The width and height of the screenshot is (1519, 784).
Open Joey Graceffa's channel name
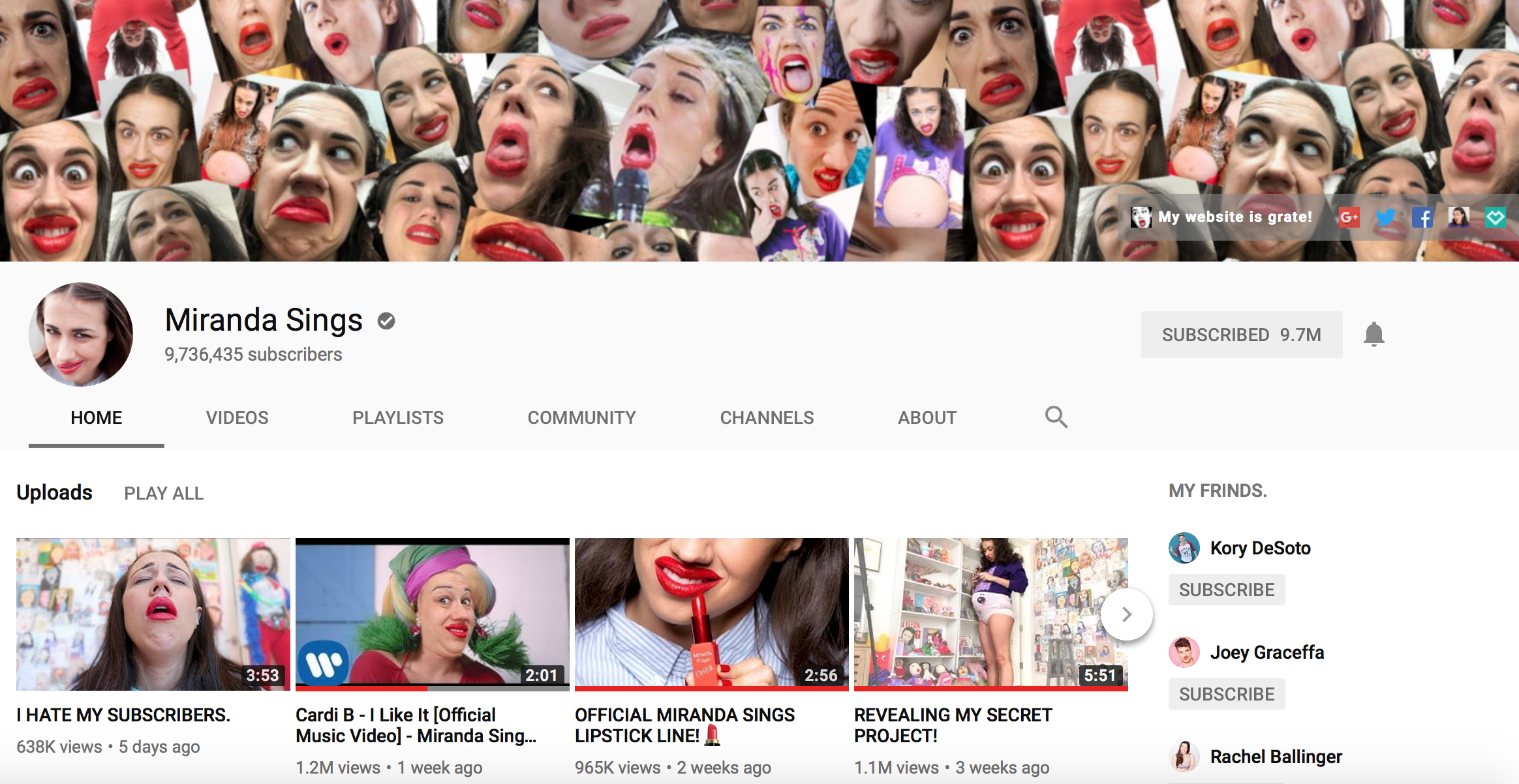[1267, 652]
